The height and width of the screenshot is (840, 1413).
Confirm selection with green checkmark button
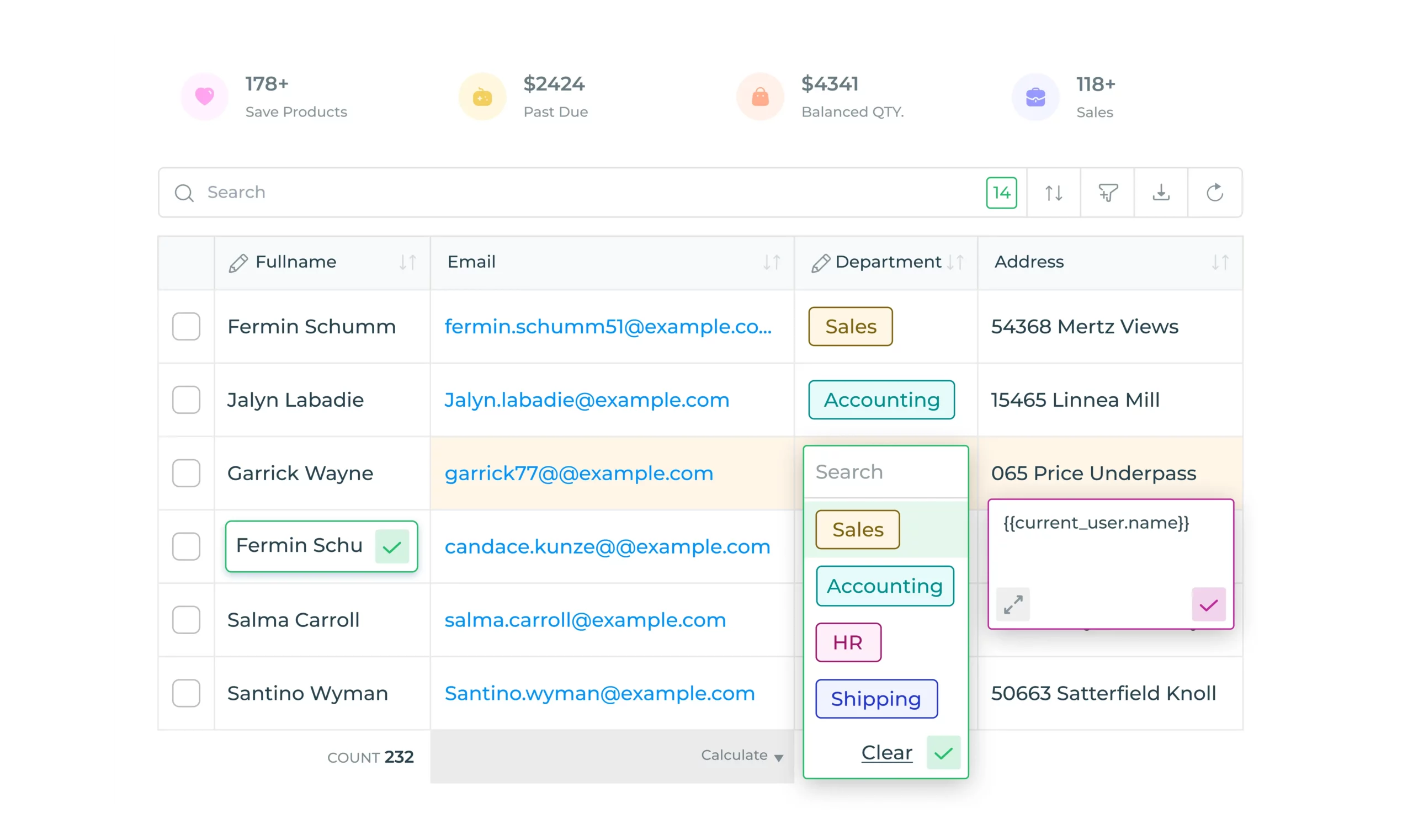pyautogui.click(x=944, y=753)
